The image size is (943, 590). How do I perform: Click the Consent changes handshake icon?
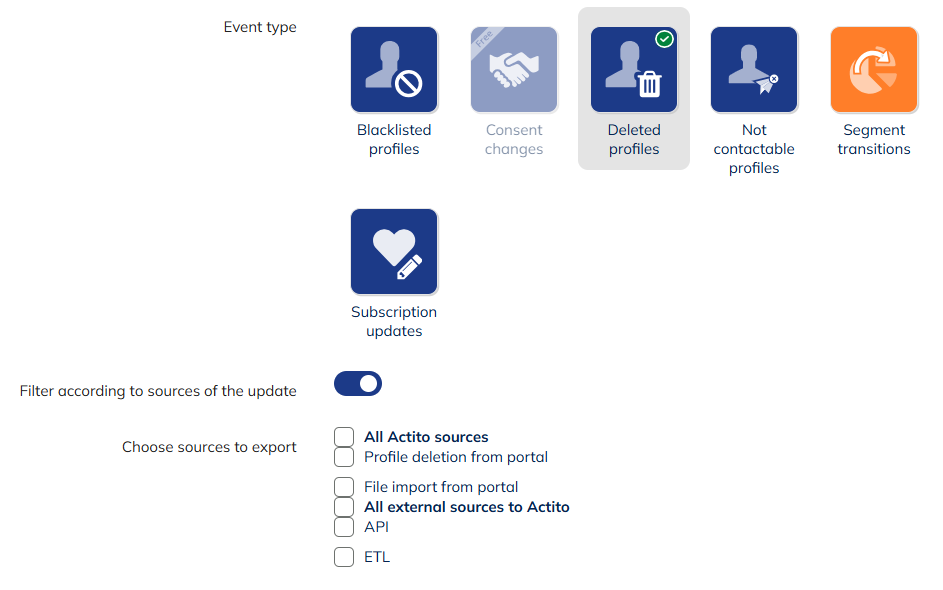pyautogui.click(x=513, y=69)
